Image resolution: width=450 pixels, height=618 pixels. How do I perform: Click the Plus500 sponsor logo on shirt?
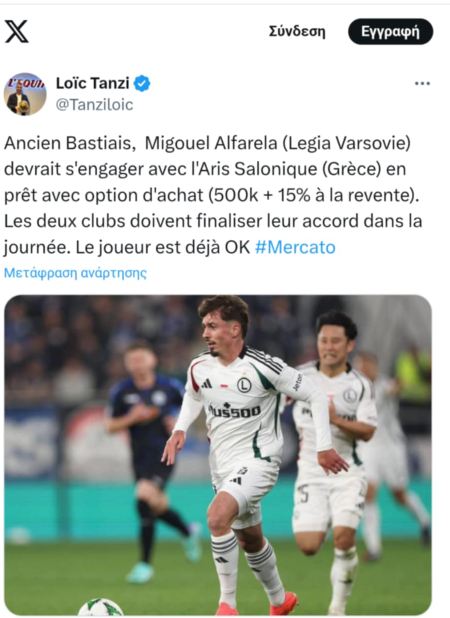click(234, 410)
